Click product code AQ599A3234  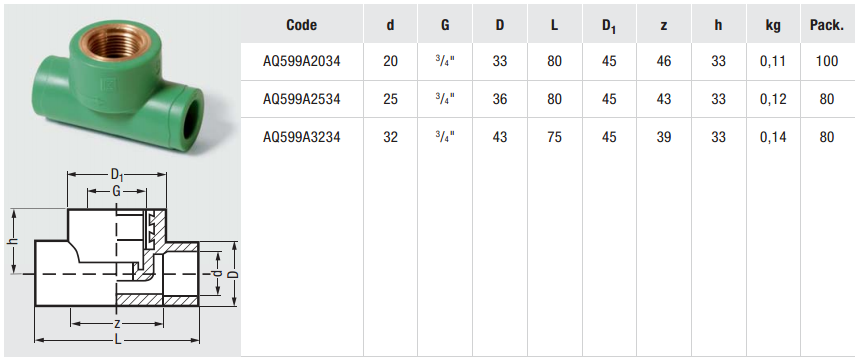[301, 137]
